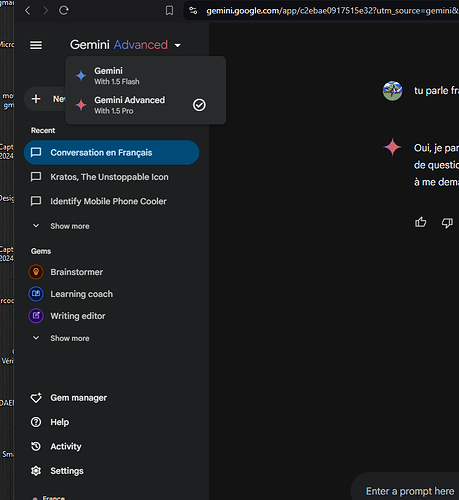Click chat bubble icon beside Identify Mobile Phone Cooler
The width and height of the screenshot is (459, 500).
tap(36, 201)
